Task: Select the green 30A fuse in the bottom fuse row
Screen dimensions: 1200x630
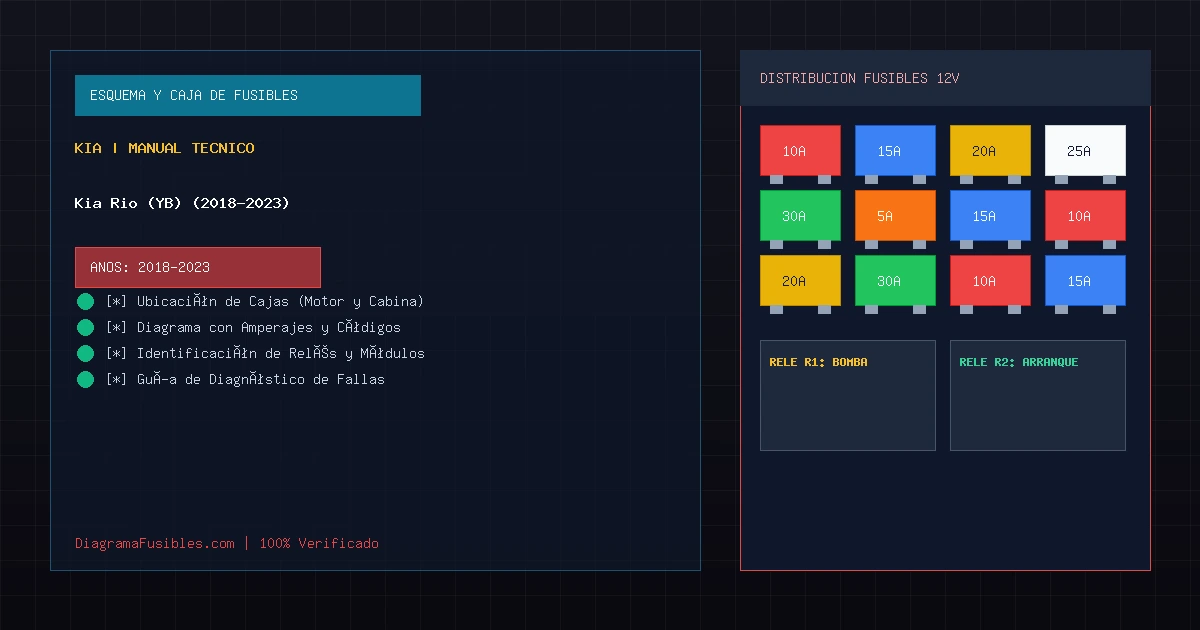Action: [x=895, y=280]
